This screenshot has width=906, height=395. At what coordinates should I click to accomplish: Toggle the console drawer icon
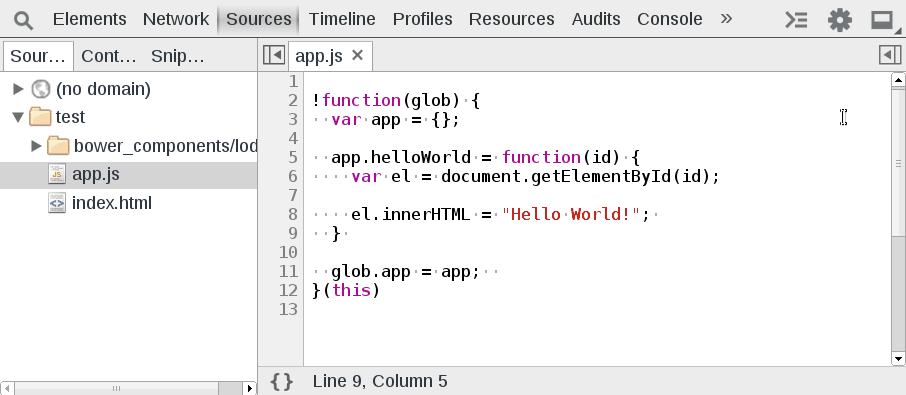coord(796,20)
